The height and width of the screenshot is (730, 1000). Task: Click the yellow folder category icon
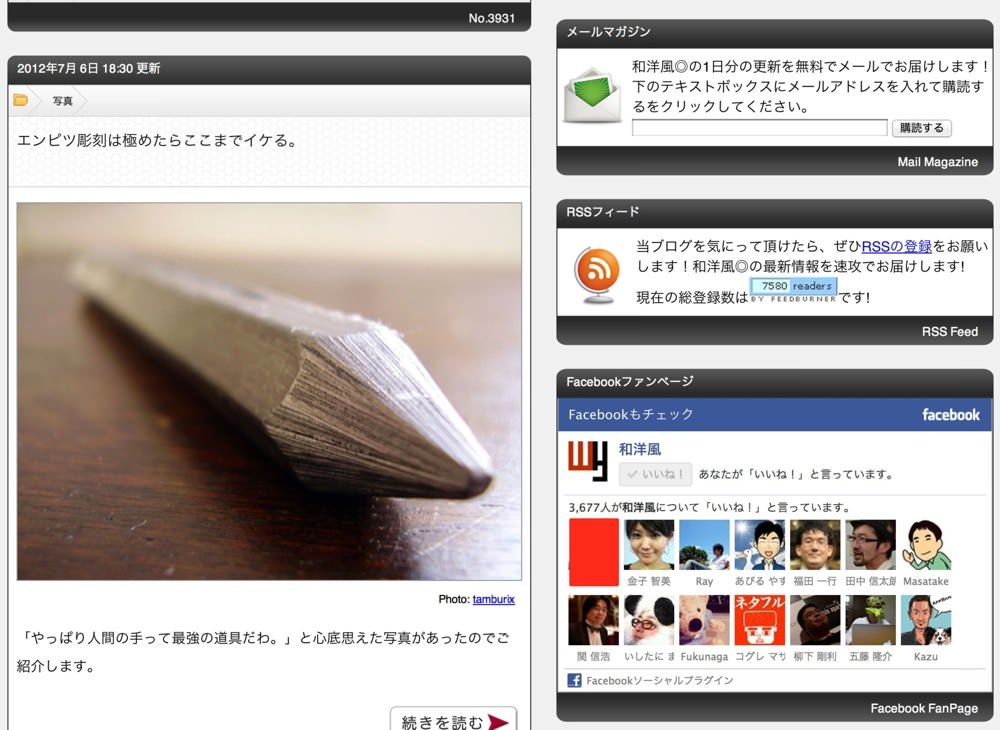click(20, 100)
